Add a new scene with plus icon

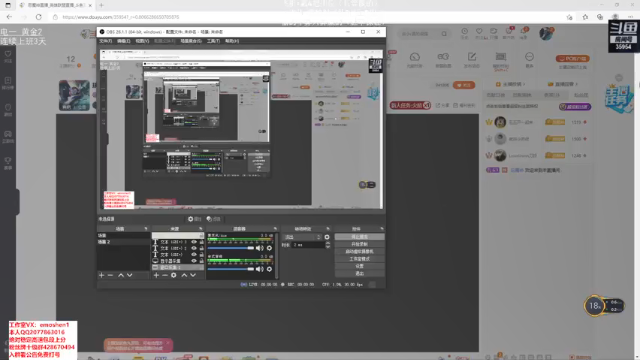pyautogui.click(x=102, y=276)
